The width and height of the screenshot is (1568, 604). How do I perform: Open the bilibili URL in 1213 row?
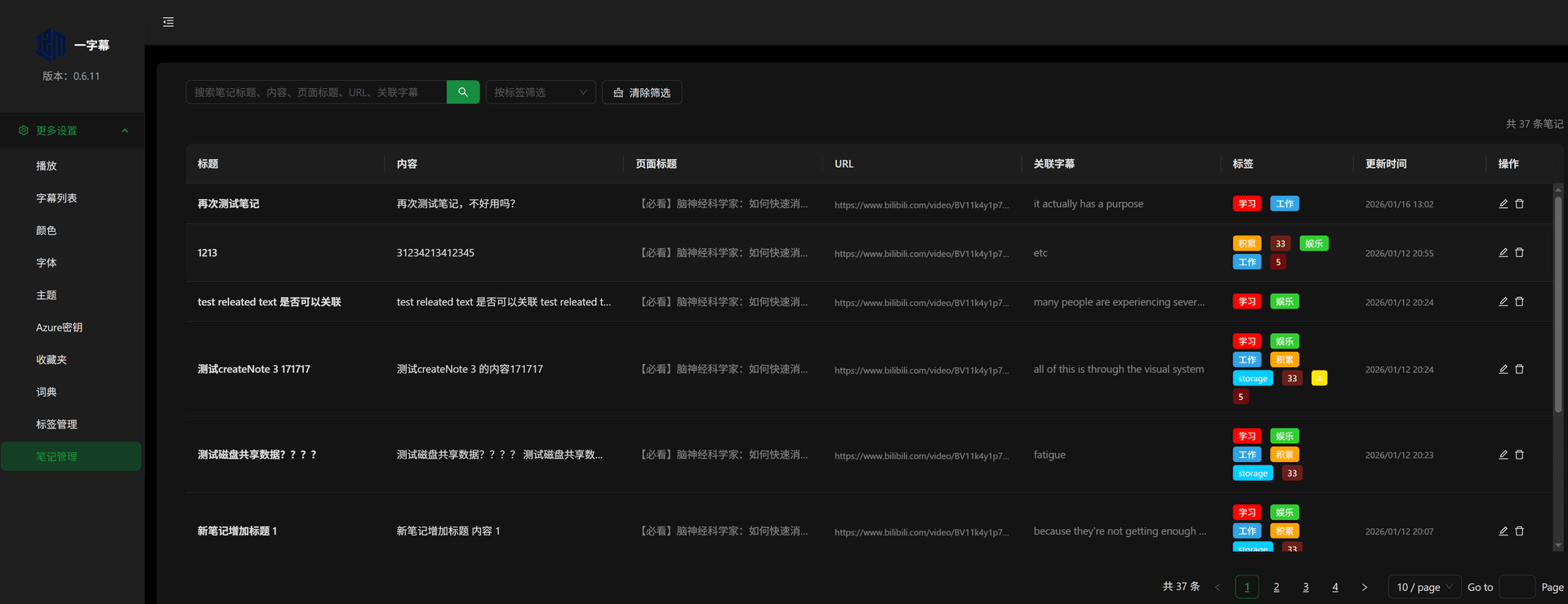coord(921,254)
